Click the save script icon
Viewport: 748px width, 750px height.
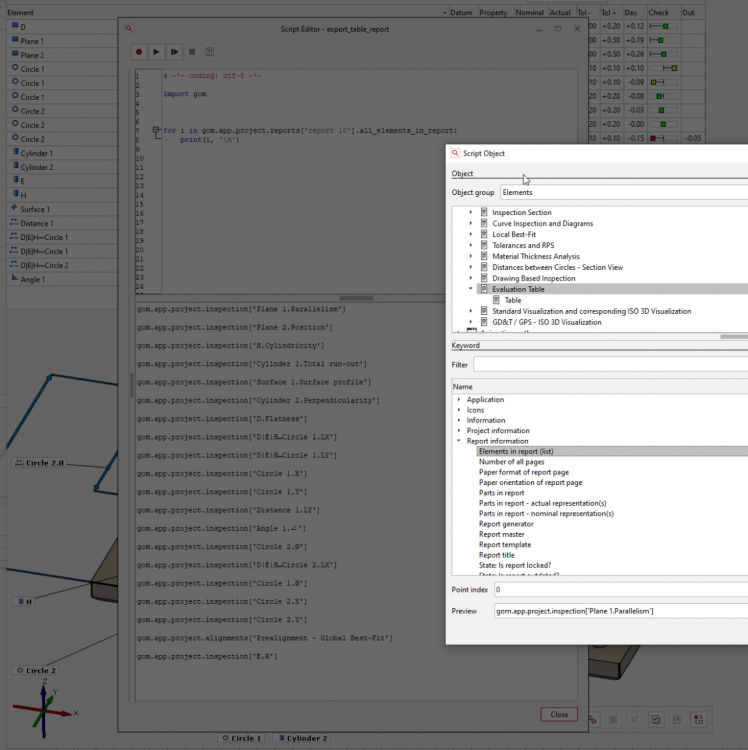(x=209, y=51)
